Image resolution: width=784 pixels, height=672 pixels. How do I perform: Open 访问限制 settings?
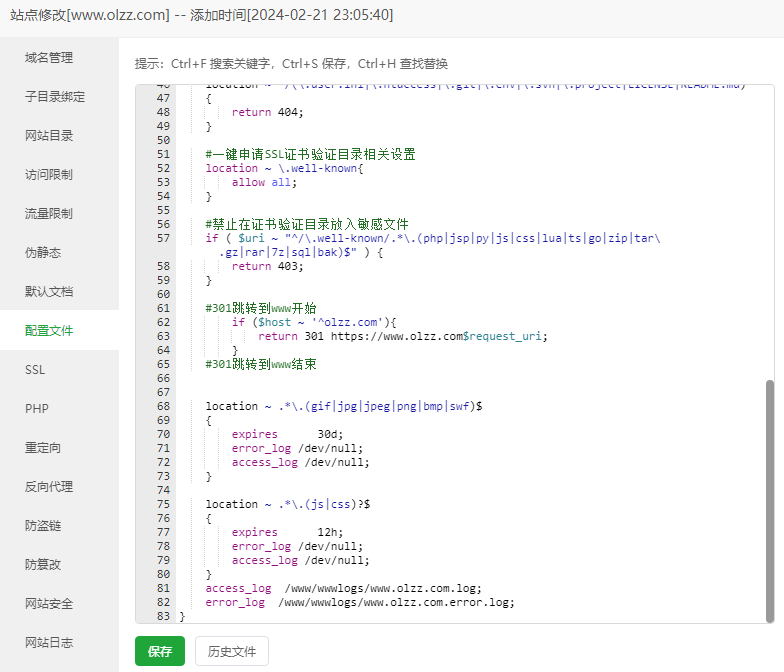(49, 174)
